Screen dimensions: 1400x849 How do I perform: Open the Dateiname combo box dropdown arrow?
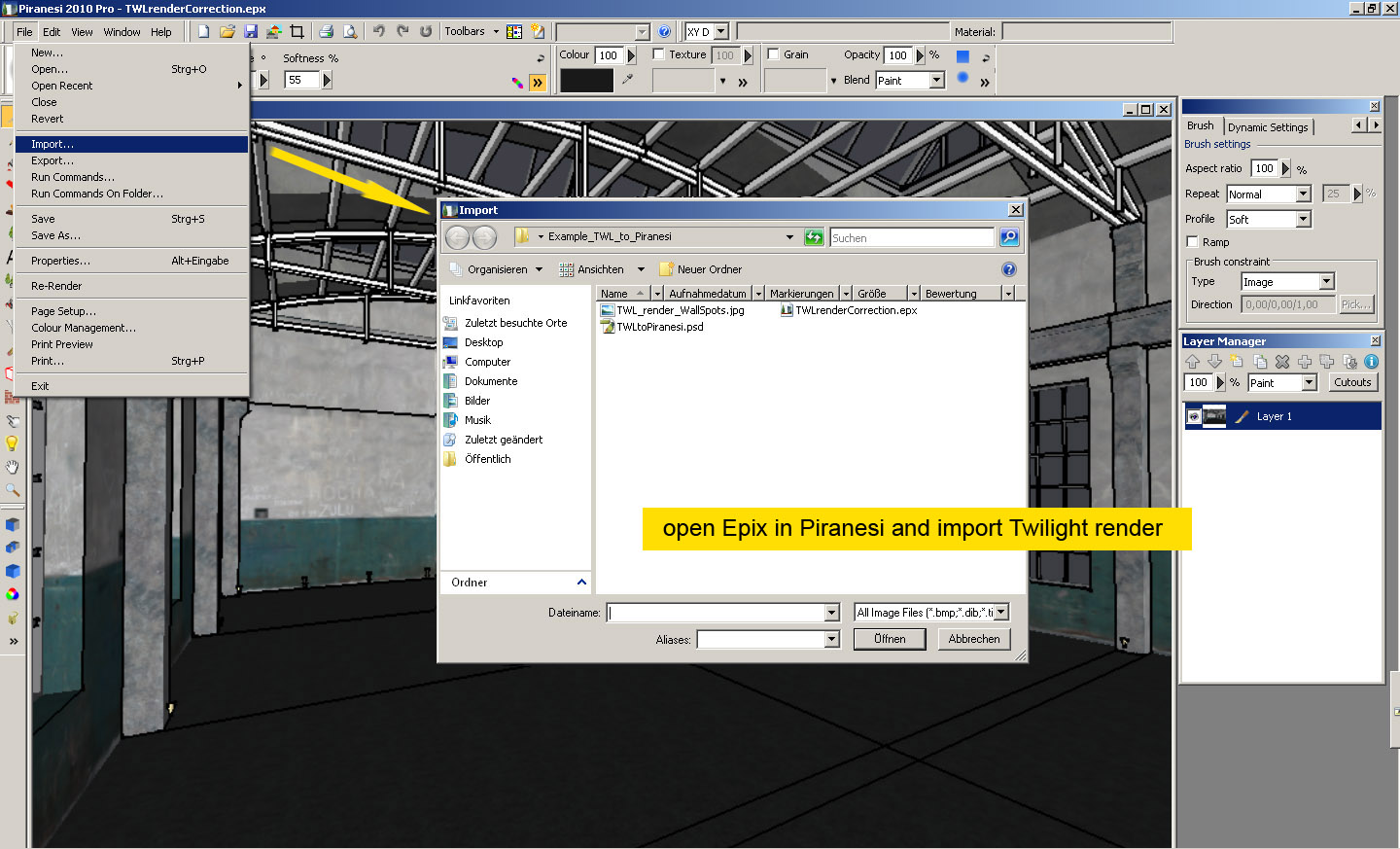[x=831, y=612]
